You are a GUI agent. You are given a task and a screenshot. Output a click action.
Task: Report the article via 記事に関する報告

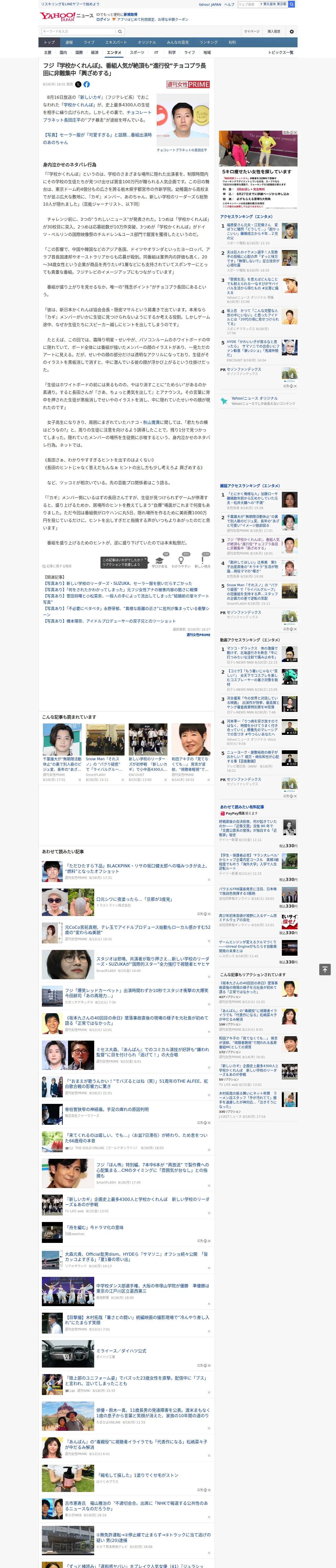[57, 566]
